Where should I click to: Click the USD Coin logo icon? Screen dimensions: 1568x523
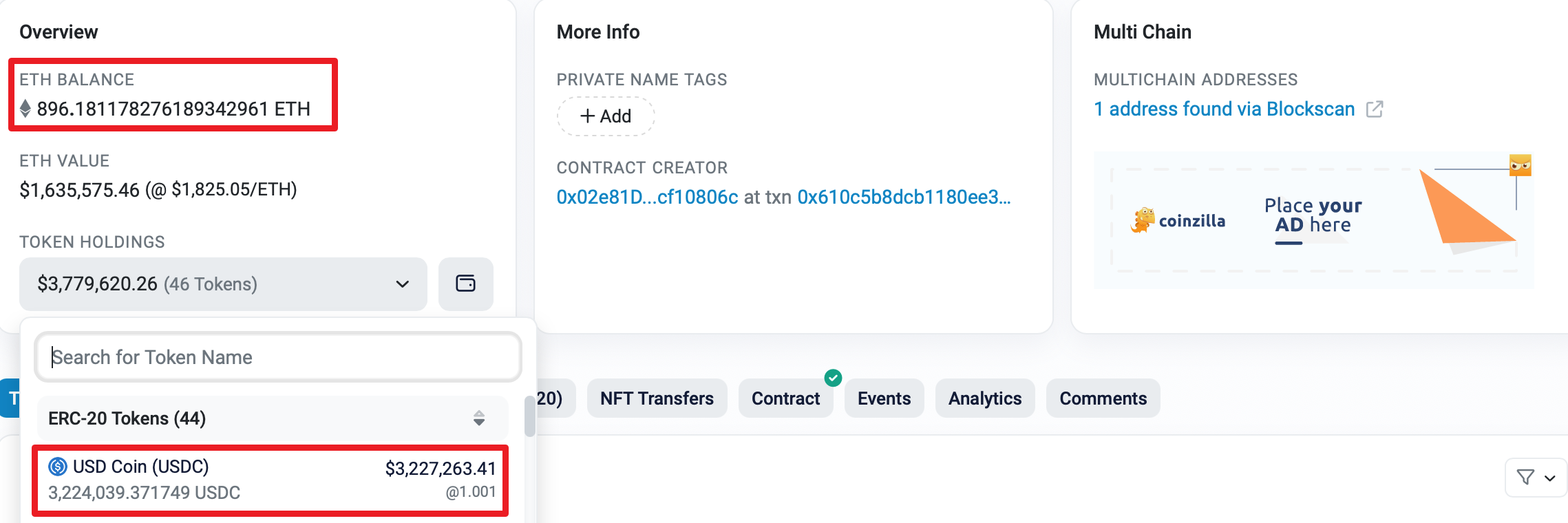point(58,467)
